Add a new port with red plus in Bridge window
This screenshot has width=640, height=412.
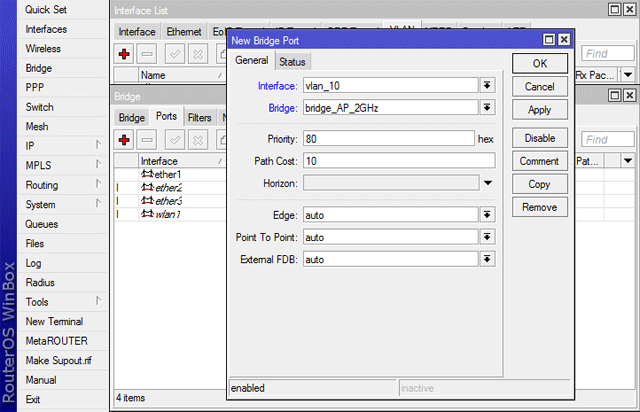click(124, 140)
